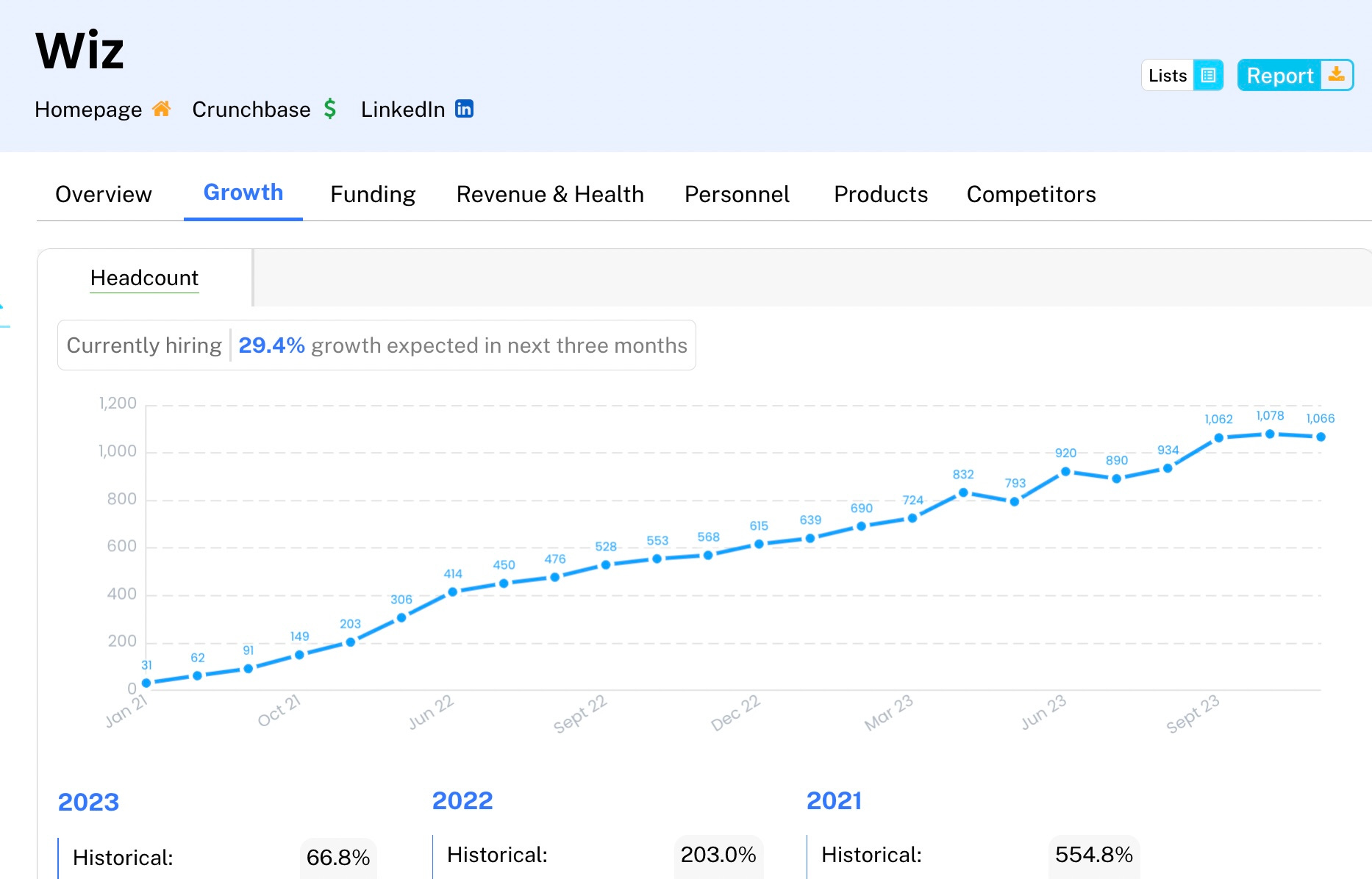
Task: Click the 724 data point
Action: click(x=912, y=518)
